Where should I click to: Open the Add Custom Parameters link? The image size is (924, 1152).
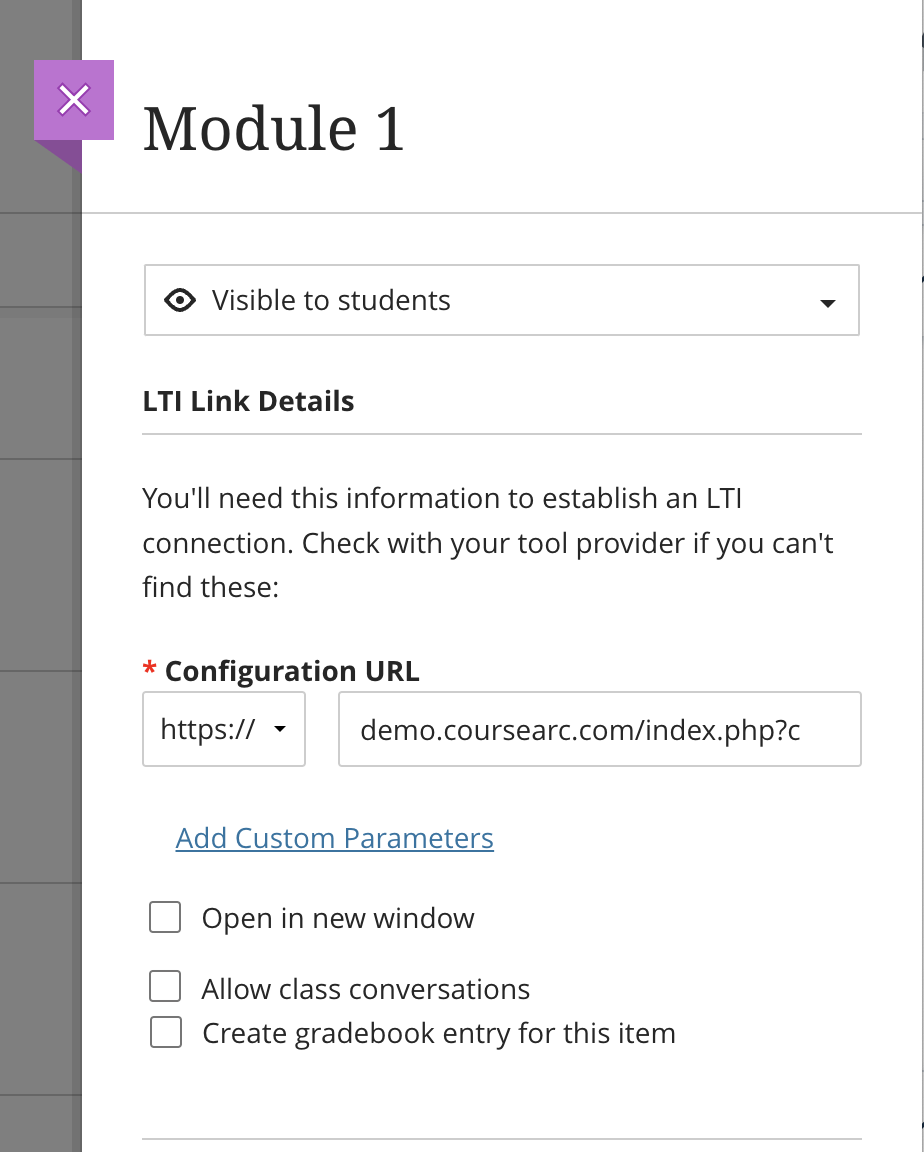[334, 838]
